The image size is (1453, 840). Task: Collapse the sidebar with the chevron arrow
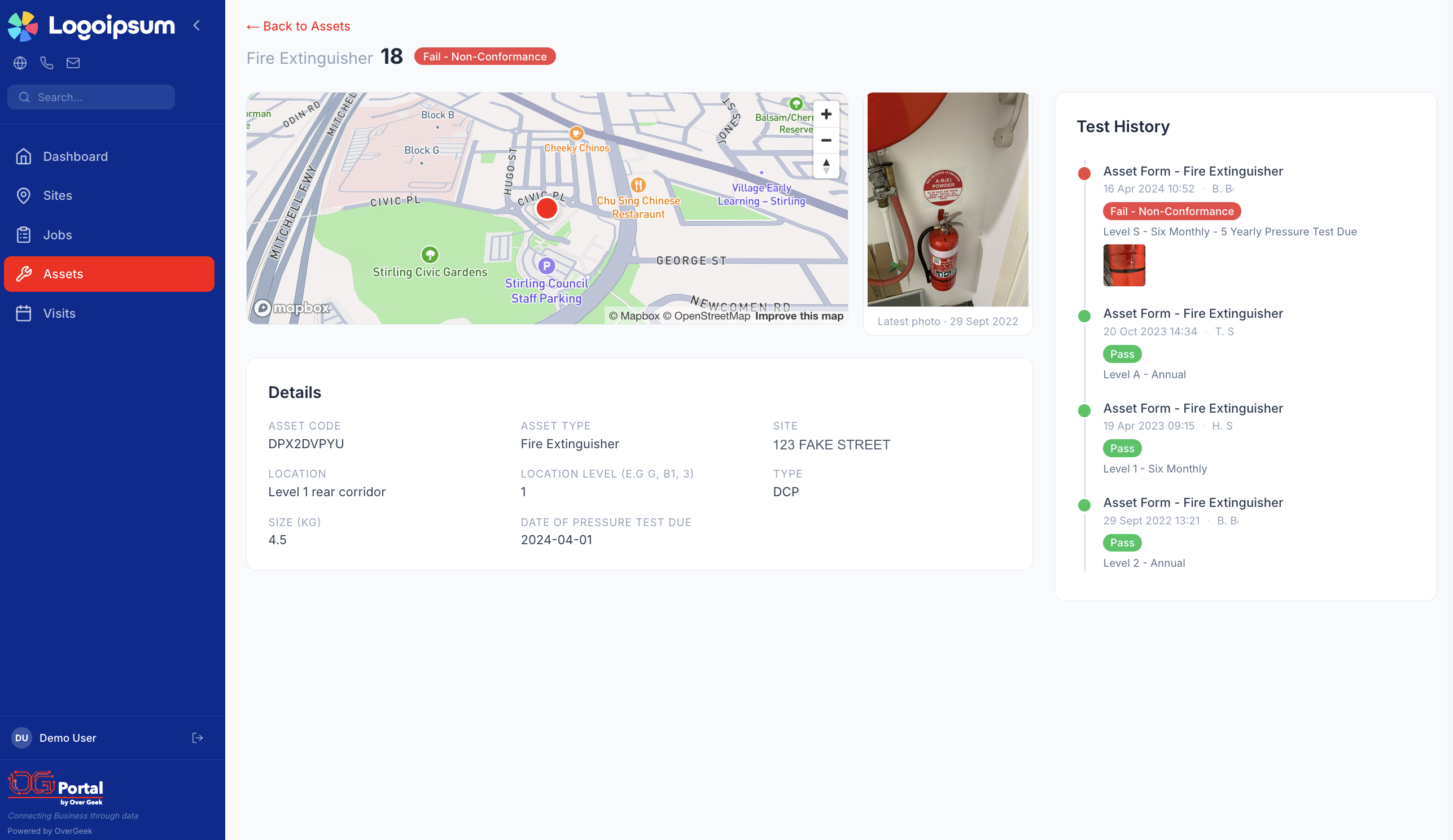point(196,25)
